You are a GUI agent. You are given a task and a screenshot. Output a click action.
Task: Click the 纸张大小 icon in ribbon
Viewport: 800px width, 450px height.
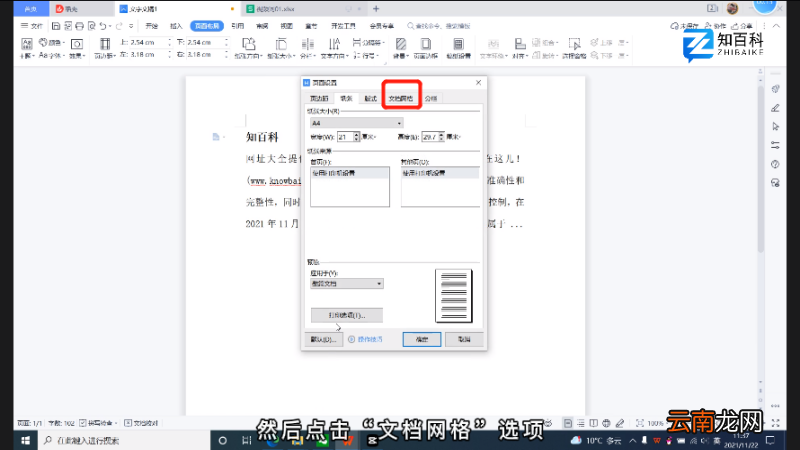281,48
